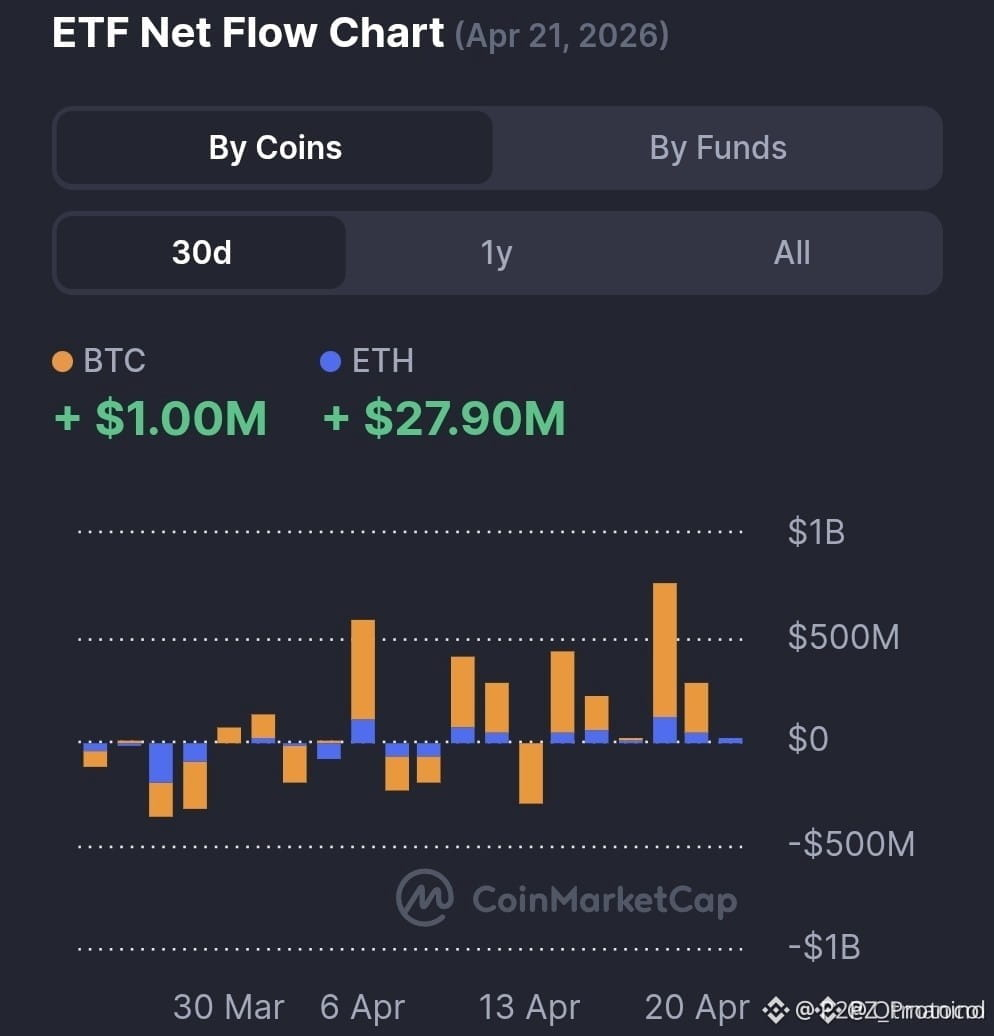Screen dimensions: 994x1036
Task: Click the small blue bar for Apr 21
Action: point(730,741)
